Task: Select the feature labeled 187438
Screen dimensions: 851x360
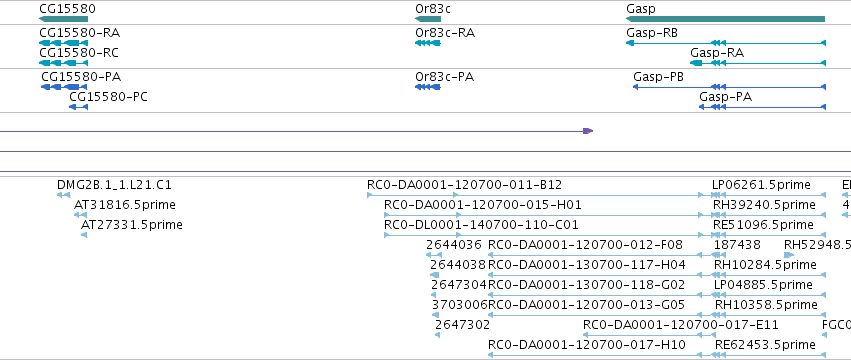Action: (737, 245)
